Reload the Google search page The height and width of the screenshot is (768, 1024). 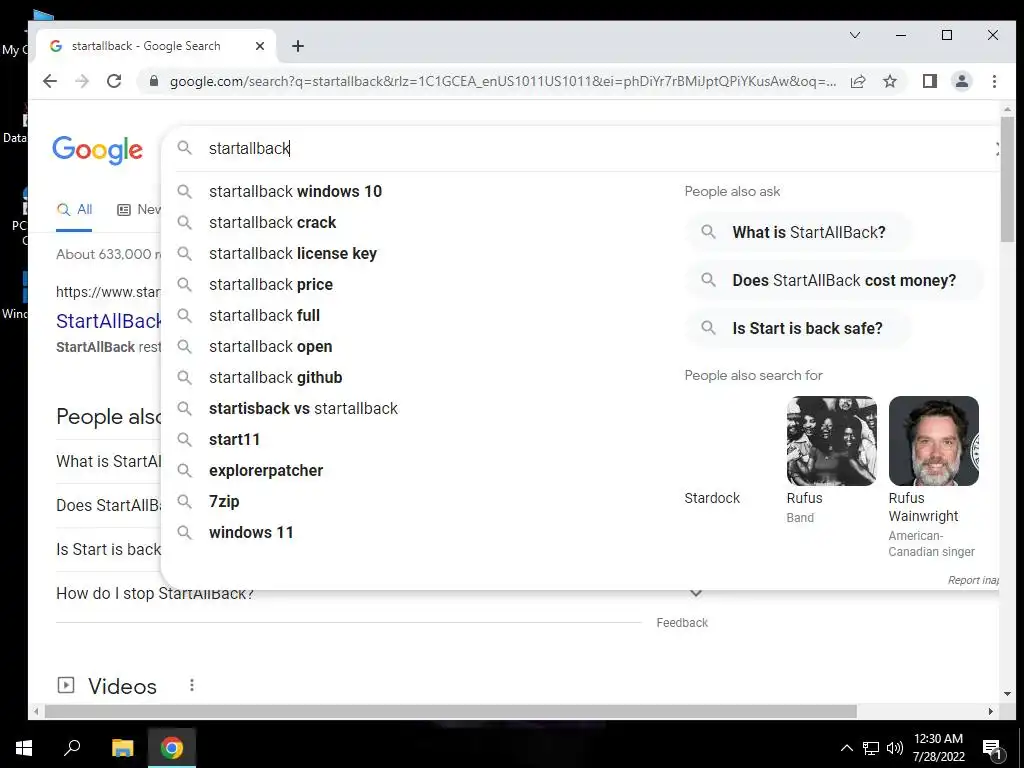pyautogui.click(x=114, y=81)
